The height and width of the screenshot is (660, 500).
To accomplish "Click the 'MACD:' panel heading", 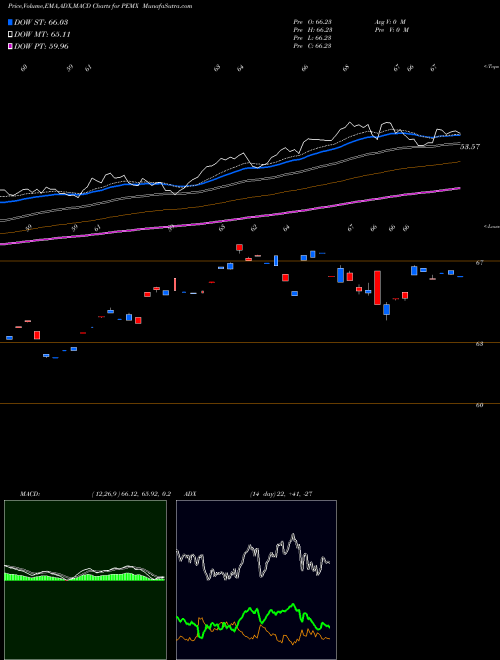I will pyautogui.click(x=30, y=494).
